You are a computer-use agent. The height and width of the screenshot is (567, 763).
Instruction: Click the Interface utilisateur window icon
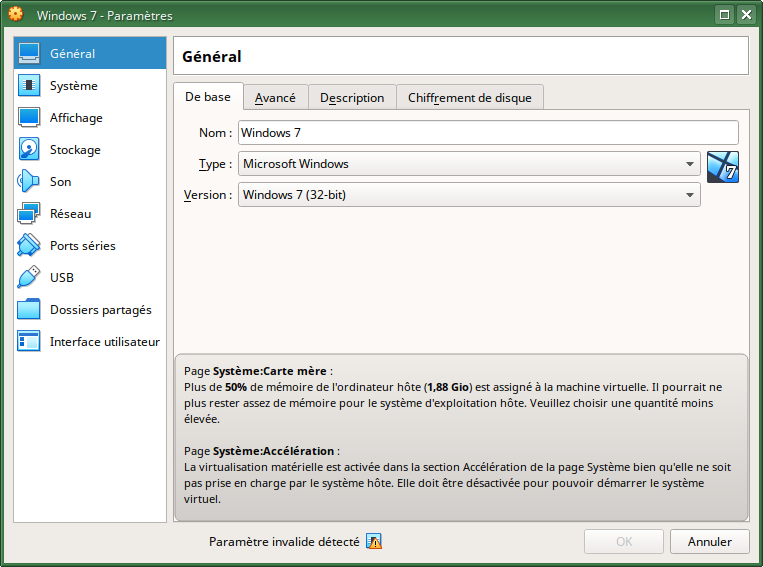point(29,341)
